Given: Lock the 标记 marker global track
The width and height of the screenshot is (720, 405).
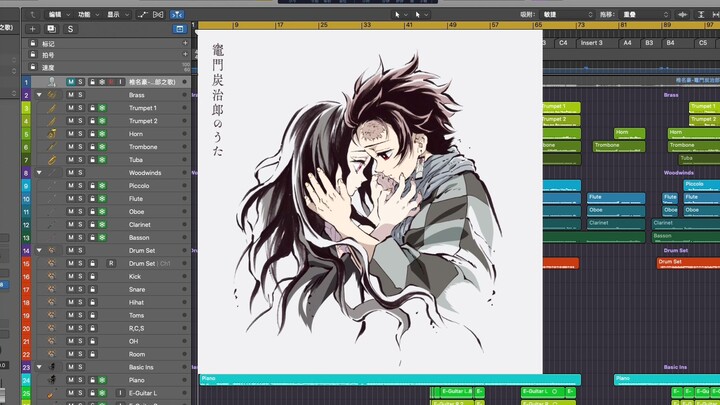Looking at the screenshot, I should click(x=33, y=43).
